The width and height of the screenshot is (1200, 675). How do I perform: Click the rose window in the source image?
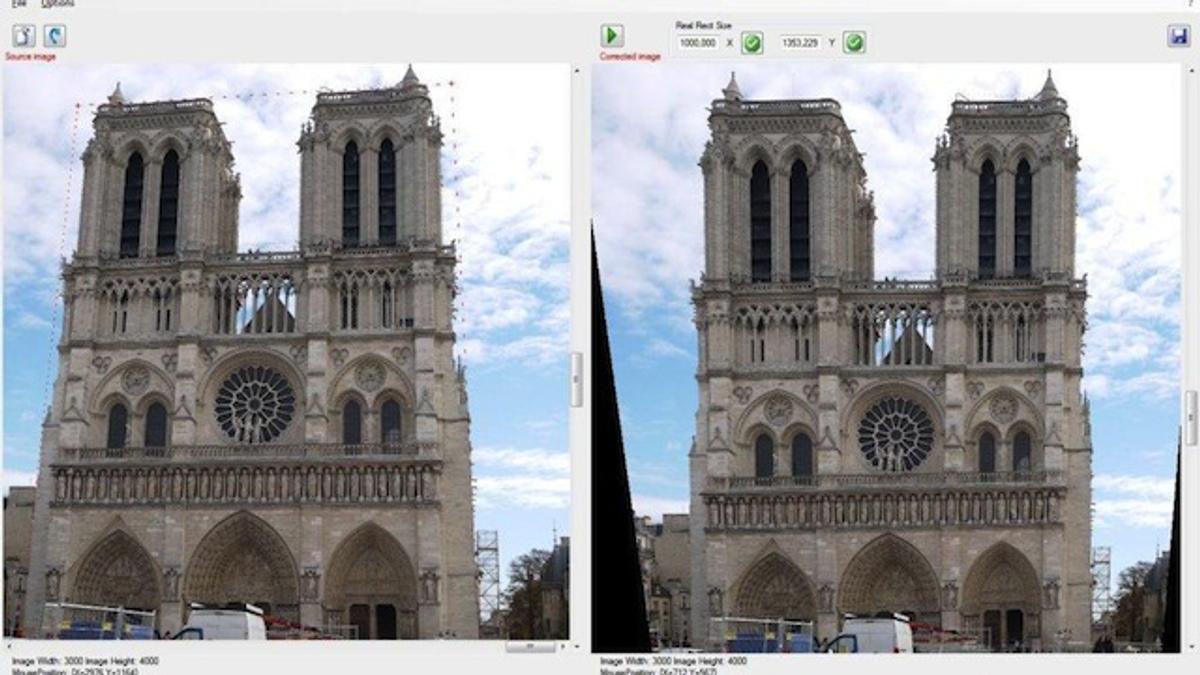pyautogui.click(x=255, y=403)
